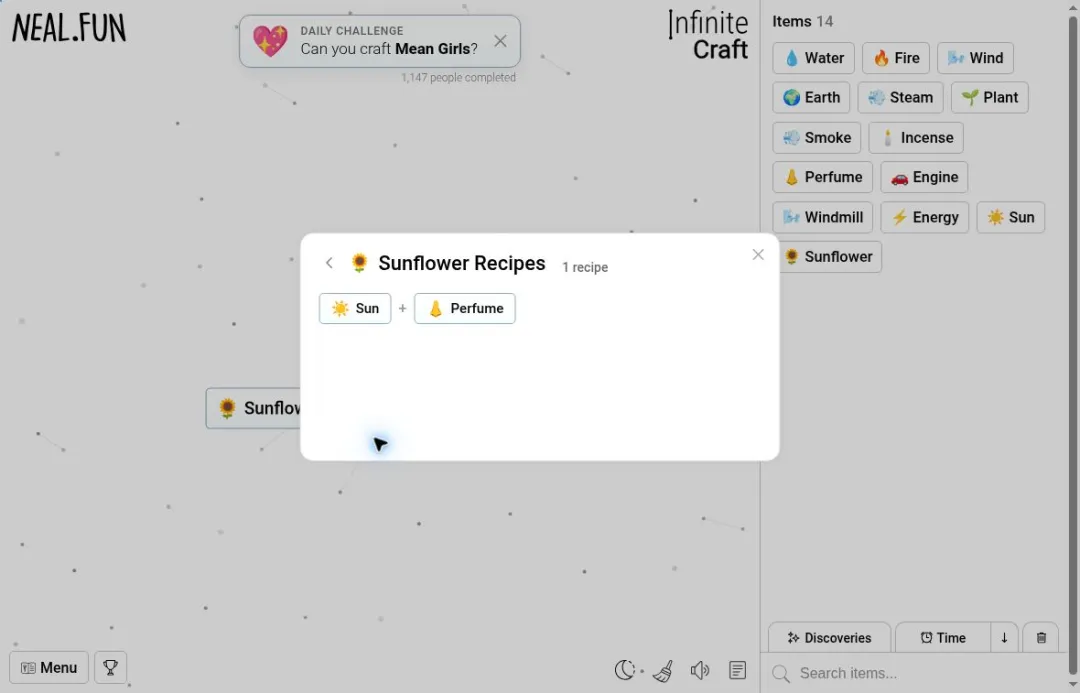Close the Sunflower Recipes dialog

click(x=758, y=255)
